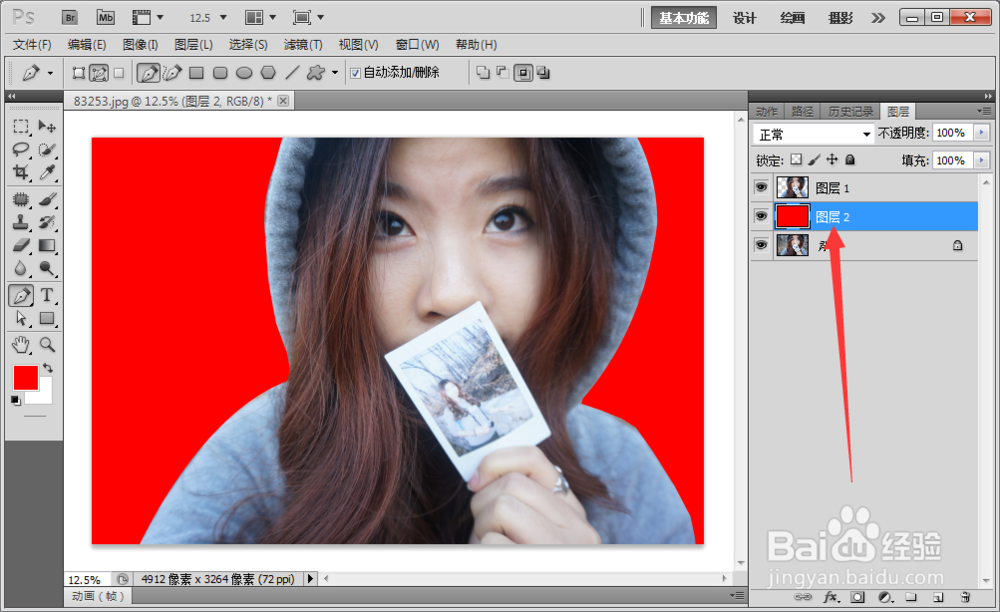Select the Brush tool in toolbox

click(47, 200)
